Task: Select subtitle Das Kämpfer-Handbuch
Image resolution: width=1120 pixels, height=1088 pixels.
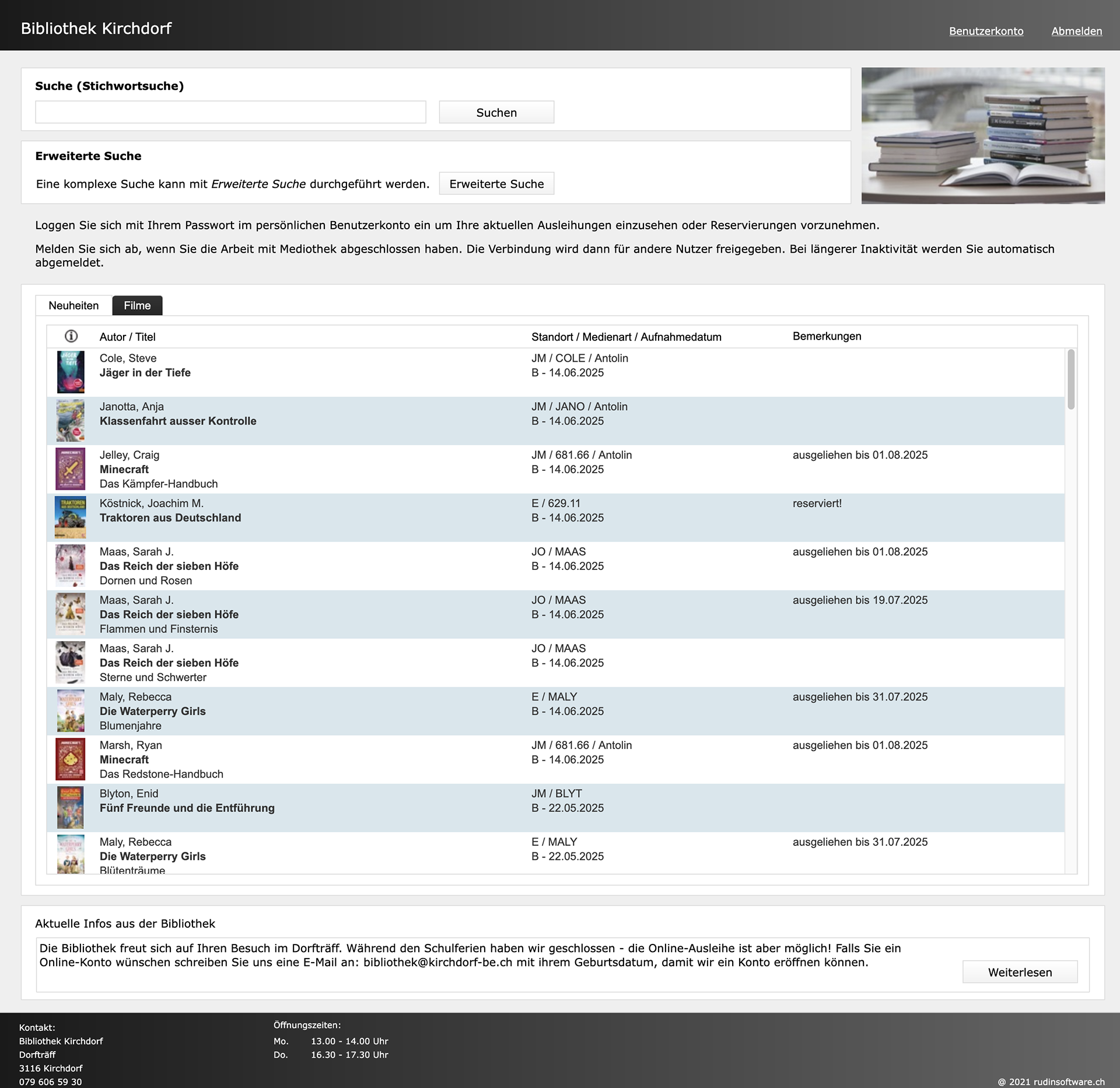Action: (x=159, y=484)
